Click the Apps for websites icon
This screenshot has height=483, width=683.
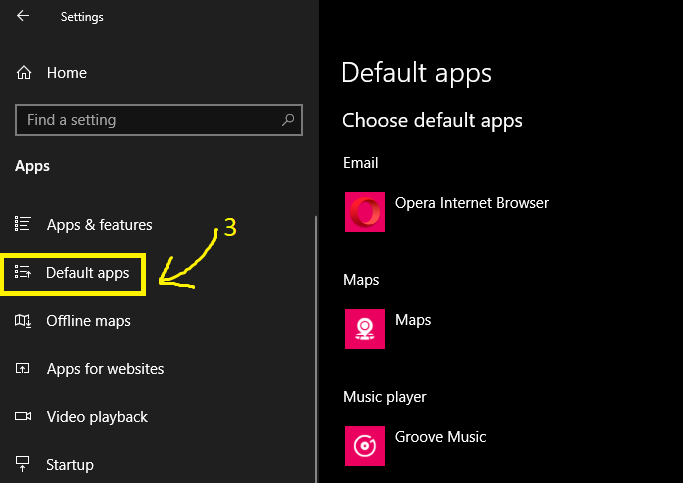pyautogui.click(x=23, y=368)
